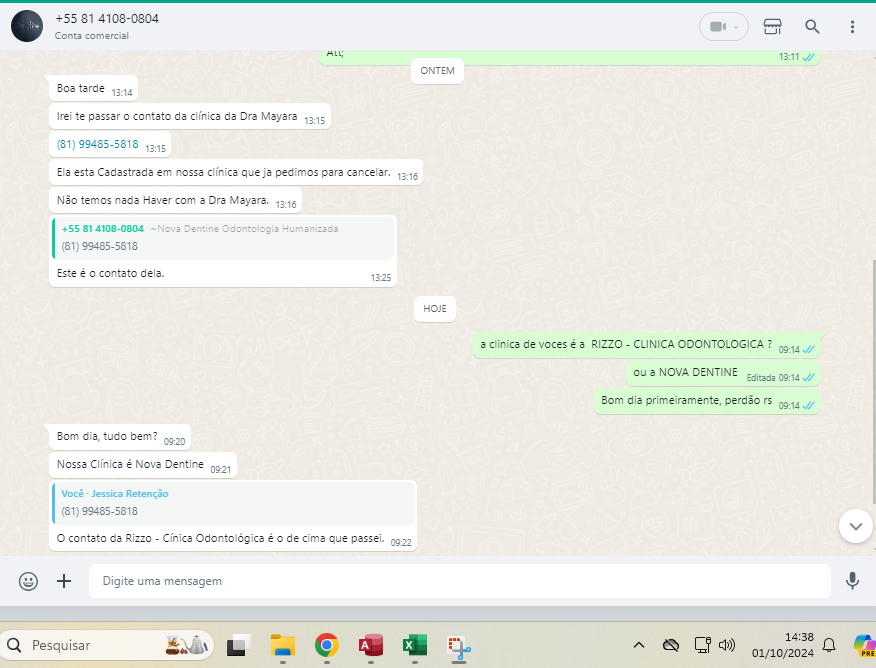Start a video call

pyautogui.click(x=717, y=26)
